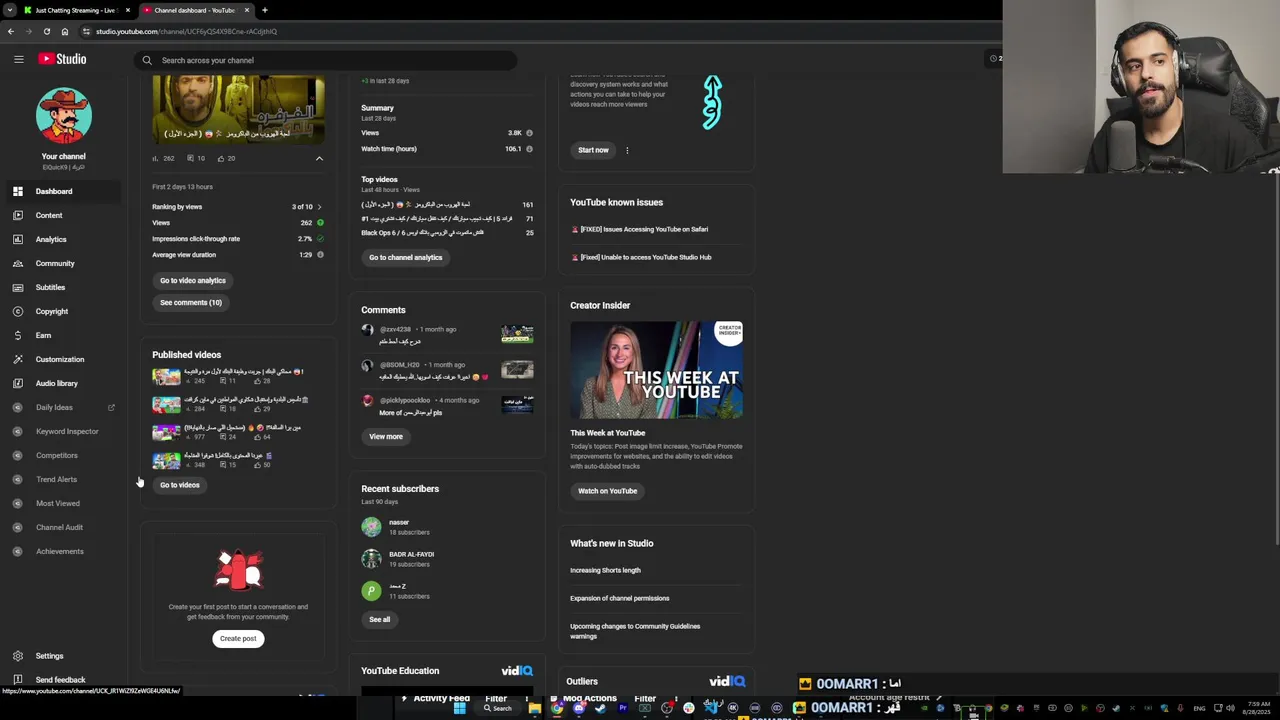Click Go to videos button
The height and width of the screenshot is (720, 1280).
pos(180,485)
